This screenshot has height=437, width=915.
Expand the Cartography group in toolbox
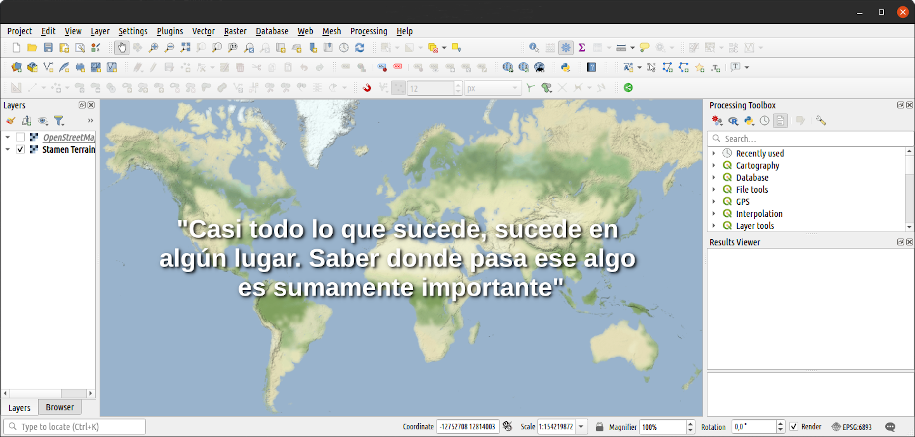714,165
